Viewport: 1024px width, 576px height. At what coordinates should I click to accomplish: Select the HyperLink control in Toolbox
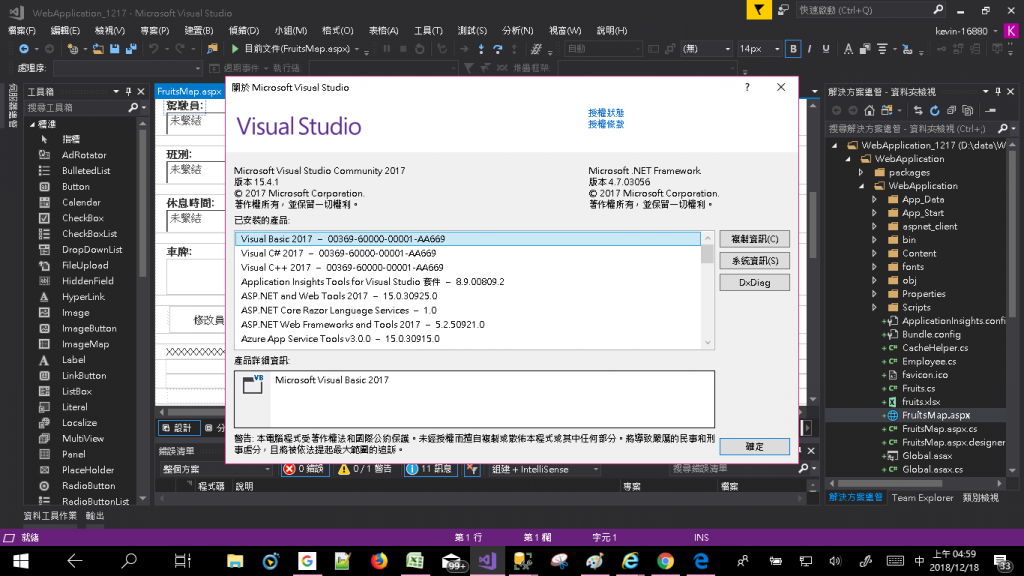[x=83, y=296]
